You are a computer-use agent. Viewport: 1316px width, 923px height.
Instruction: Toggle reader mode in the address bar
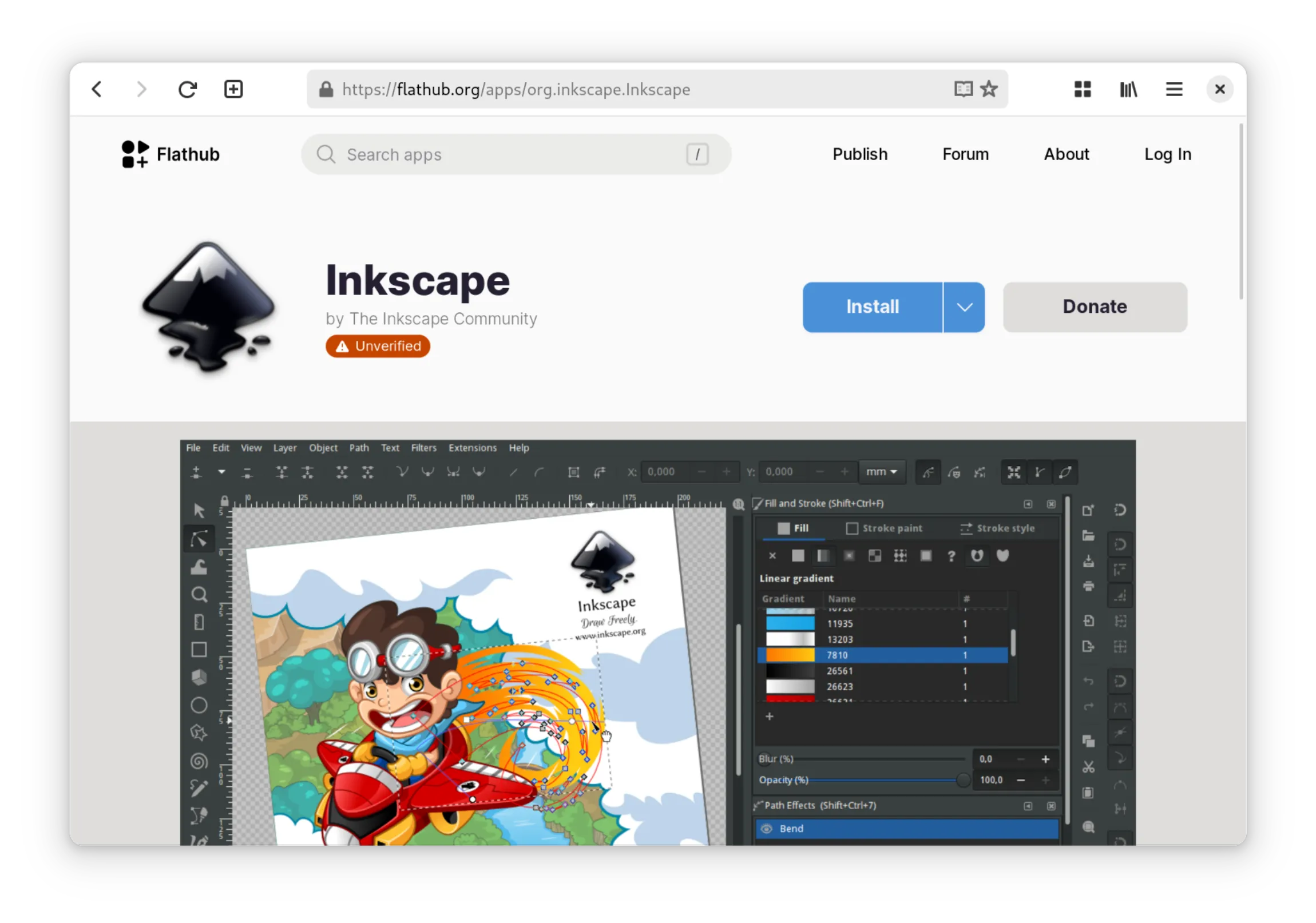pyautogui.click(x=964, y=89)
